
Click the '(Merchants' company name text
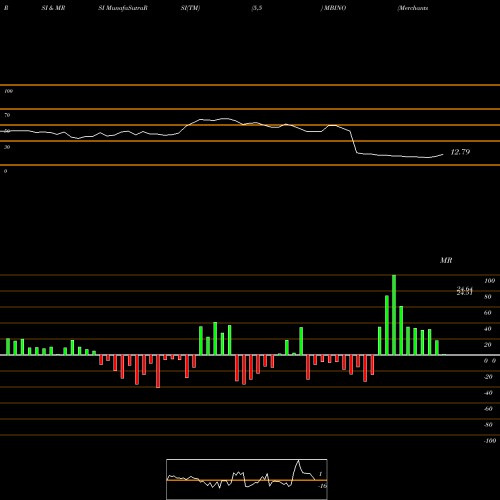point(413,8)
